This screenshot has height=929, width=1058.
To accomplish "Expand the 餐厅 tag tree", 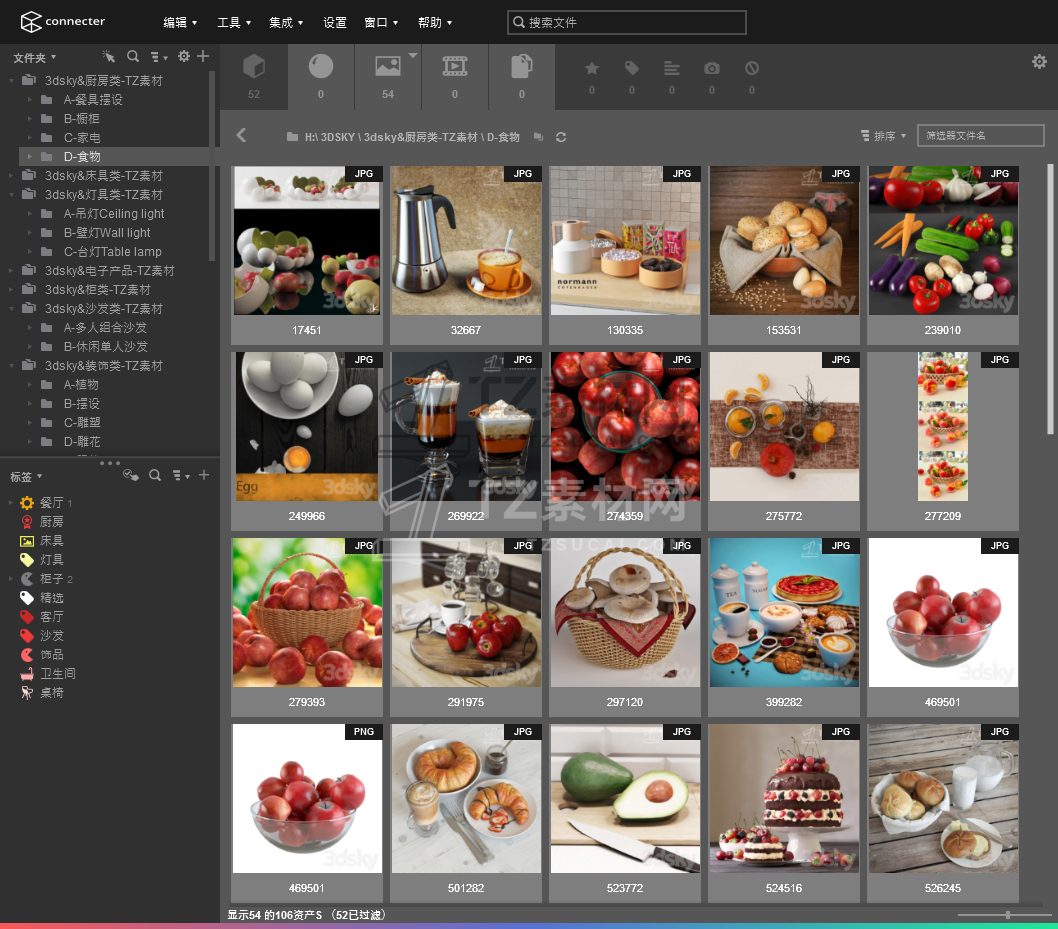I will pos(11,503).
